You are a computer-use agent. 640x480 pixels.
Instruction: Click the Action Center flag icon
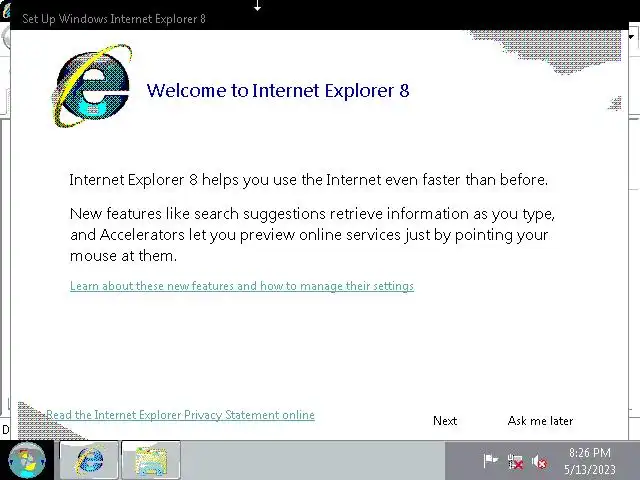point(490,461)
